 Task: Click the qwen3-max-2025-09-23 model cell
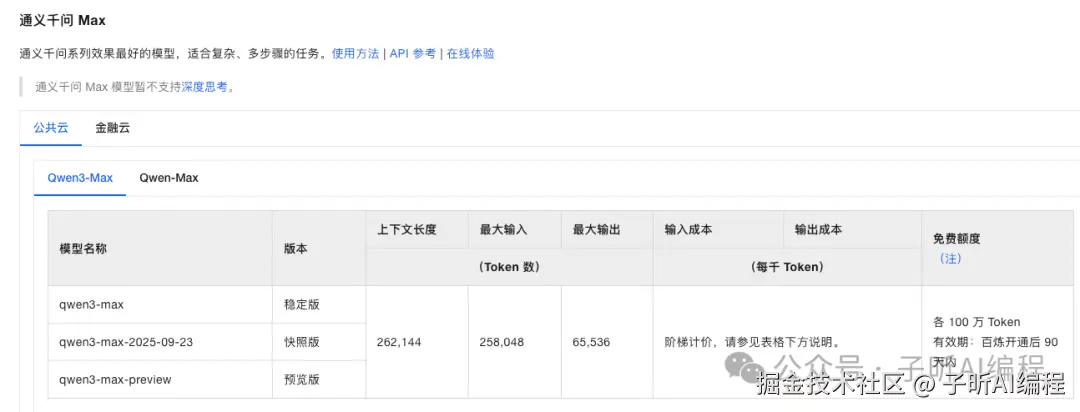(x=126, y=342)
